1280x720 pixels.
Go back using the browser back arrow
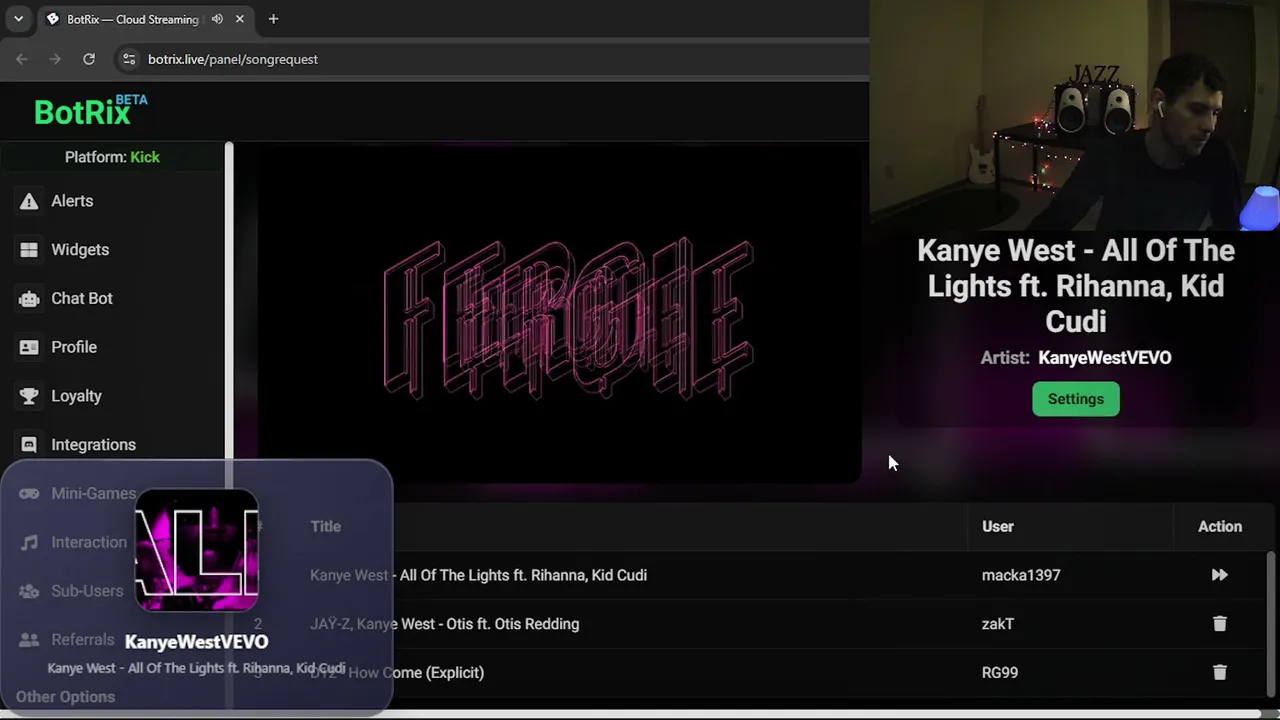(x=22, y=59)
